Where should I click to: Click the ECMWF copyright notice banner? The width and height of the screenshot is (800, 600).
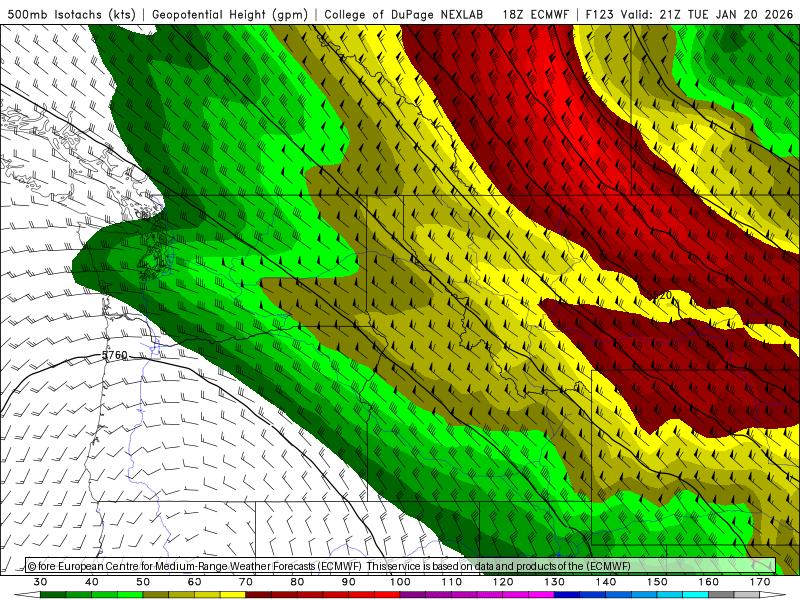point(401,566)
